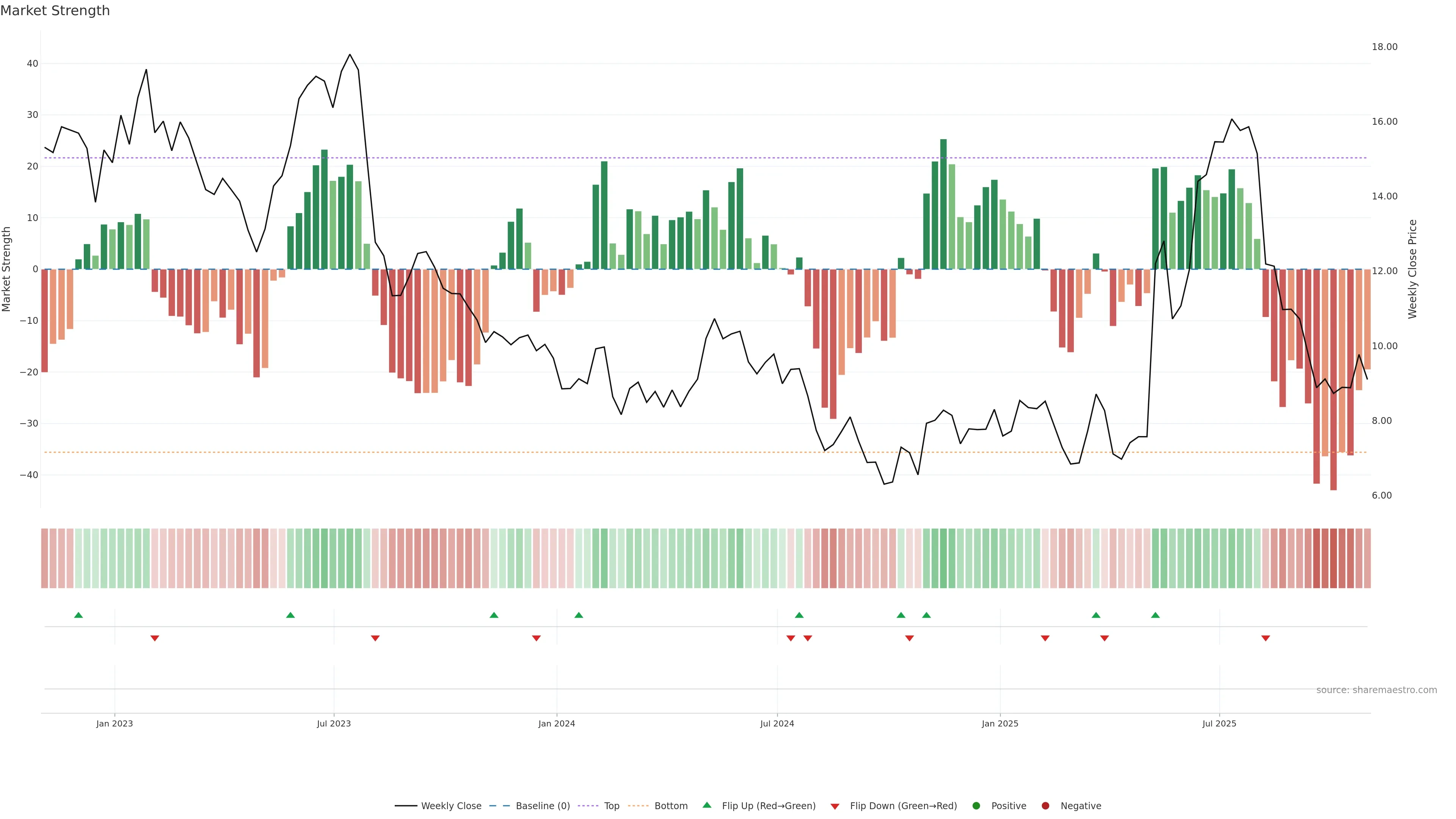Click the Market Strength chart title
This screenshot has width=1456, height=819.
pos(55,11)
